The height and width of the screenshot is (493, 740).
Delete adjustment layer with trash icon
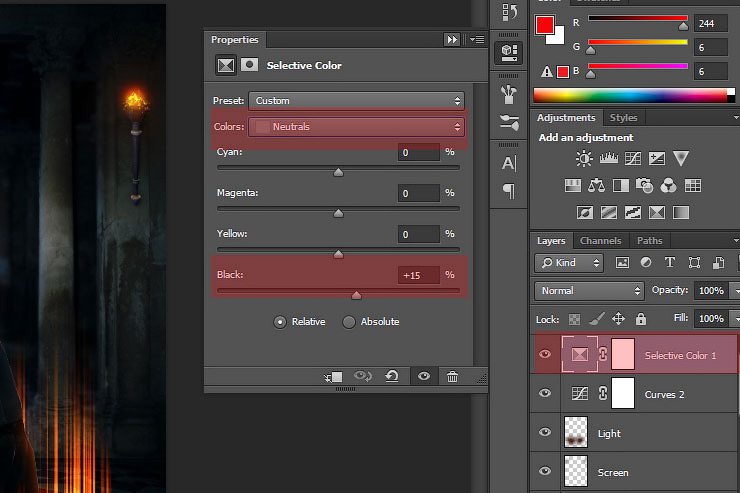pos(452,376)
